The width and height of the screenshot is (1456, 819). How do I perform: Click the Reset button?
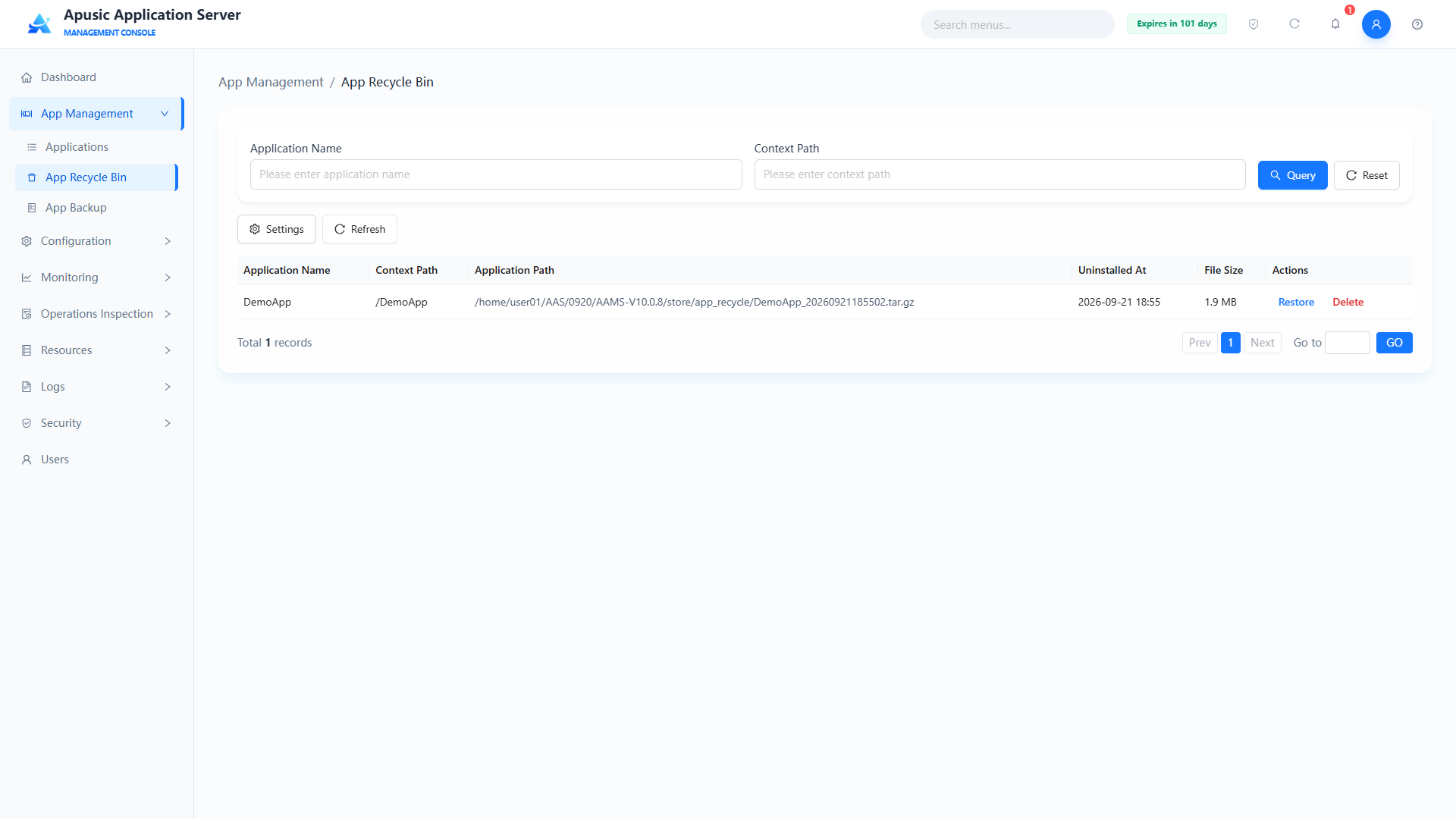pyautogui.click(x=1367, y=175)
